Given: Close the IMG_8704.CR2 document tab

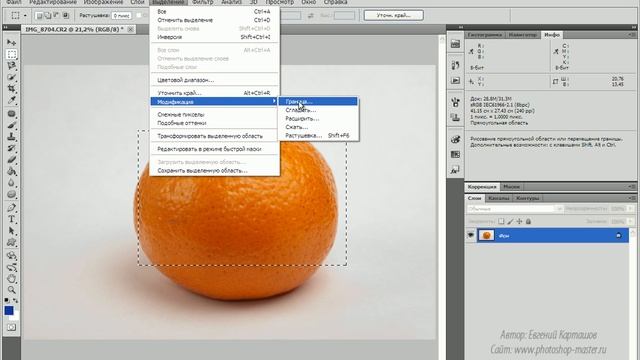Looking at the screenshot, I should click(x=130, y=29).
